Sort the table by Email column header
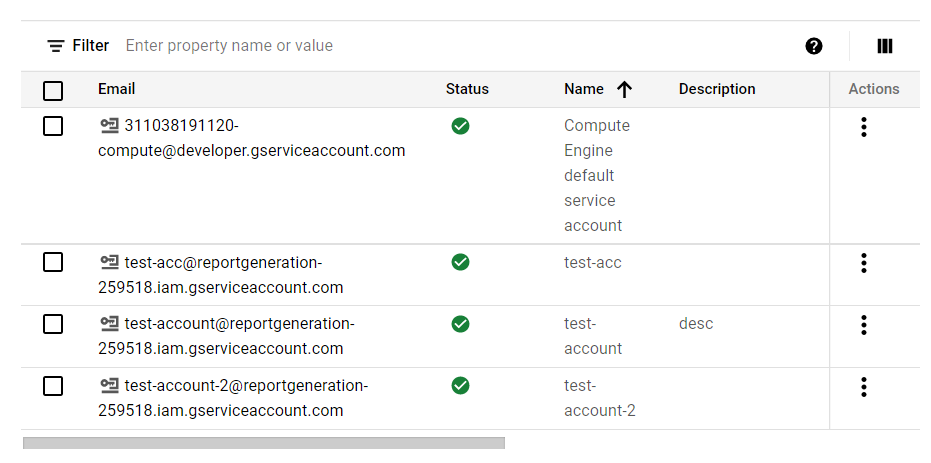 [x=116, y=89]
